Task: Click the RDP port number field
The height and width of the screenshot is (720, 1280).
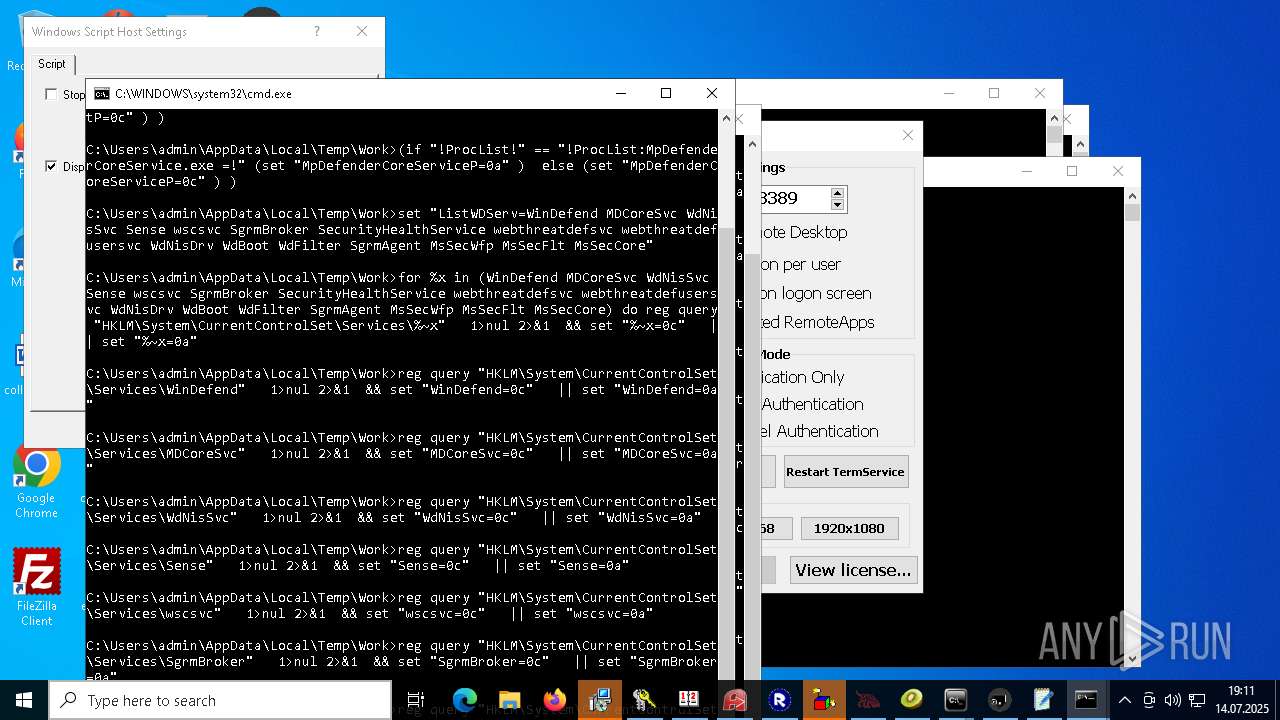Action: click(x=796, y=198)
